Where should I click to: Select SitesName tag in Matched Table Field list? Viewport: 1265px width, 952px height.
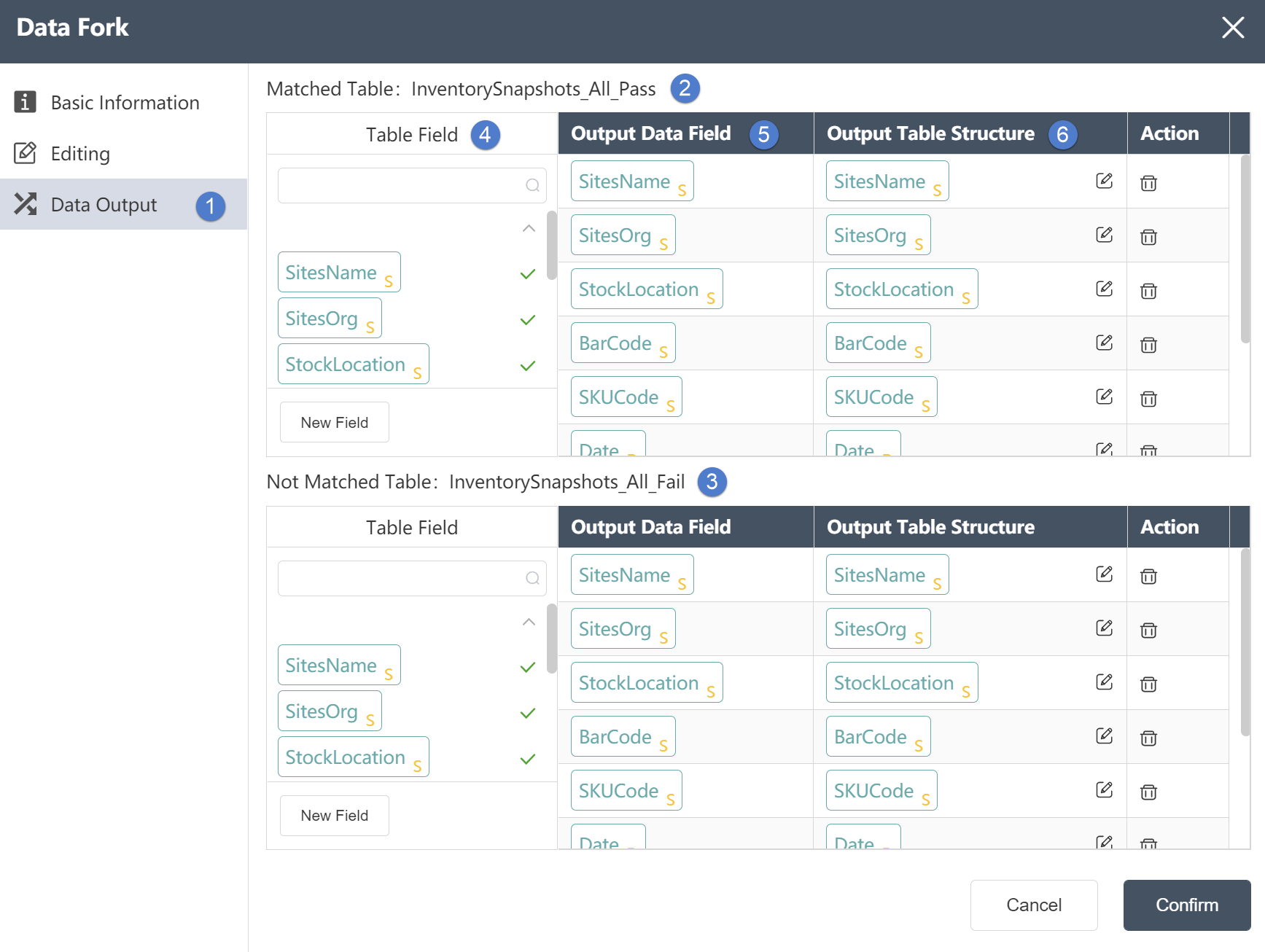pyautogui.click(x=339, y=272)
